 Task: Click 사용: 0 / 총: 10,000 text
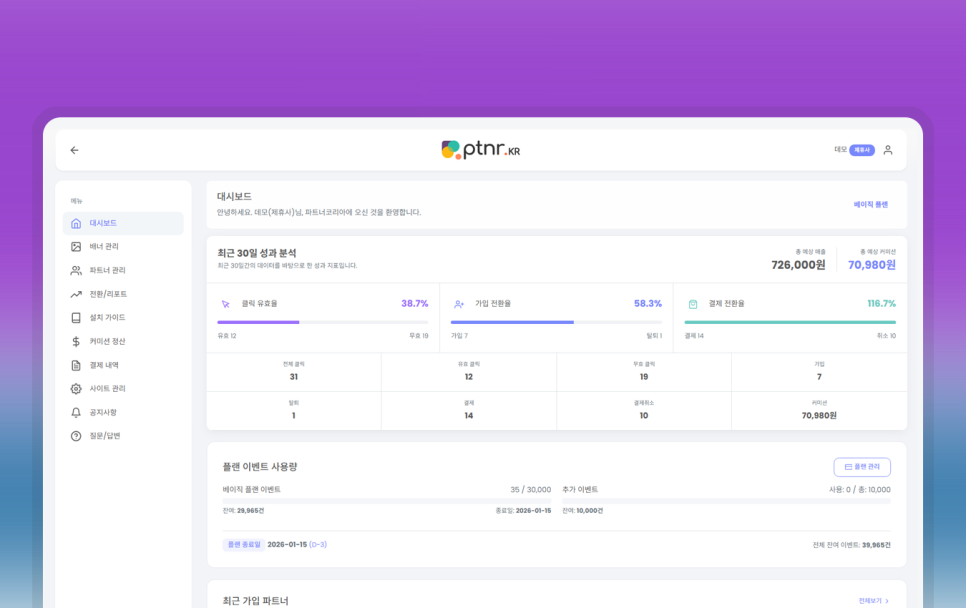tap(859, 490)
